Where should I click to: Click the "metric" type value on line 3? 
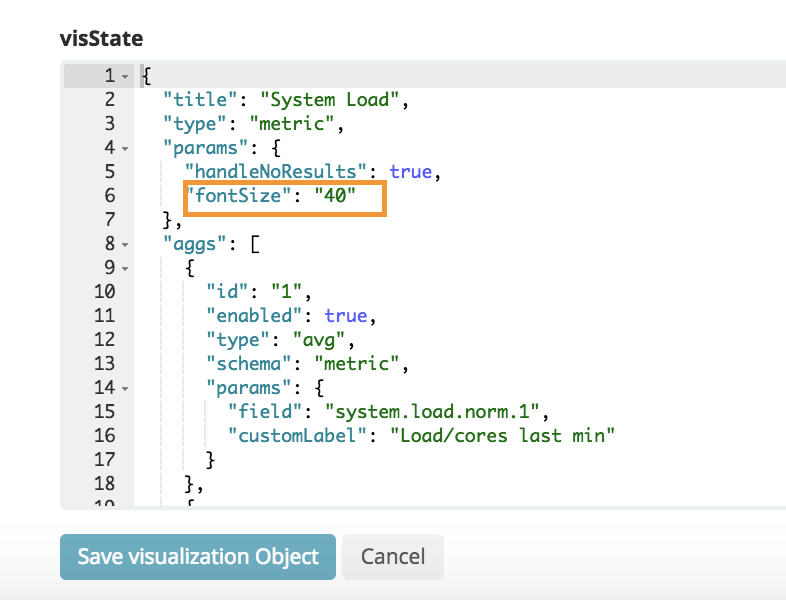click(292, 123)
